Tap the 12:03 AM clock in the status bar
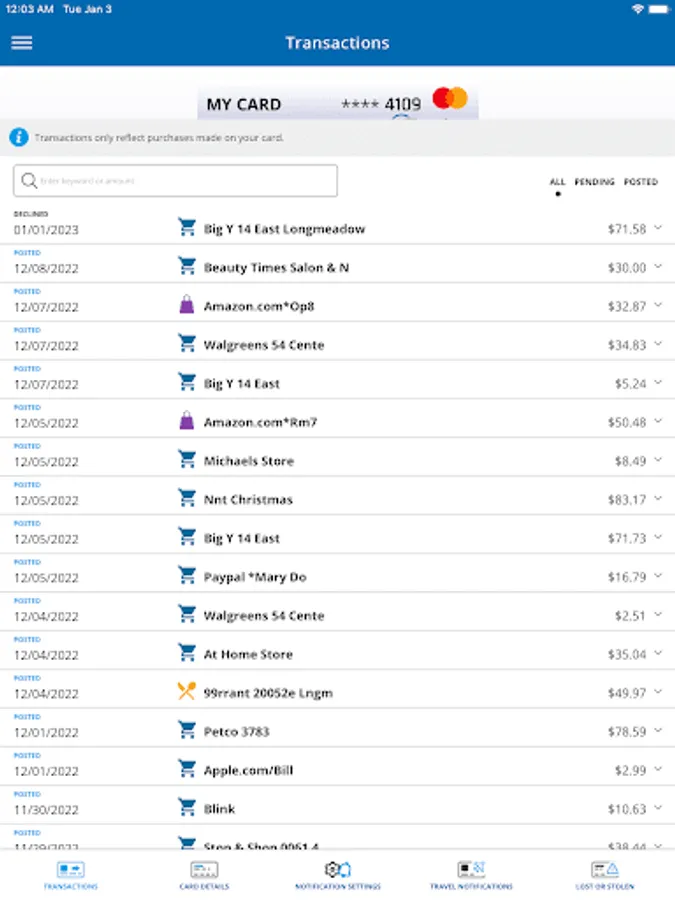 click(x=29, y=9)
